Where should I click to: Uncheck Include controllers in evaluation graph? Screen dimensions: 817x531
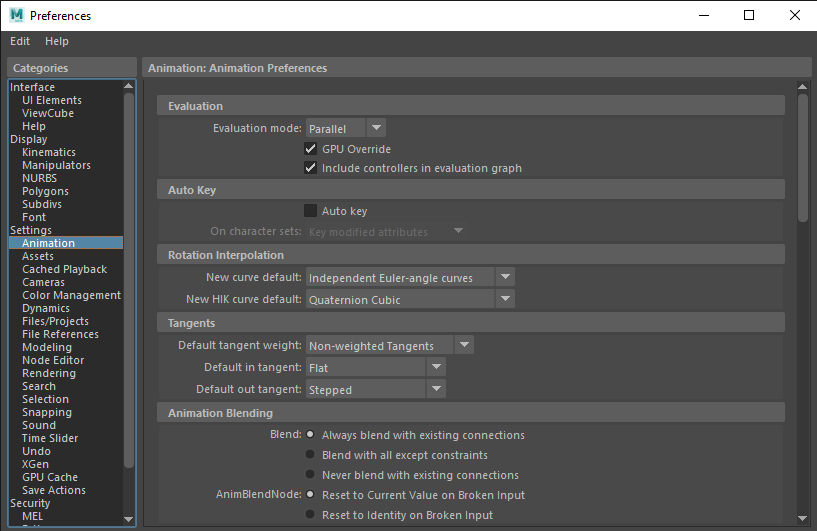point(311,168)
